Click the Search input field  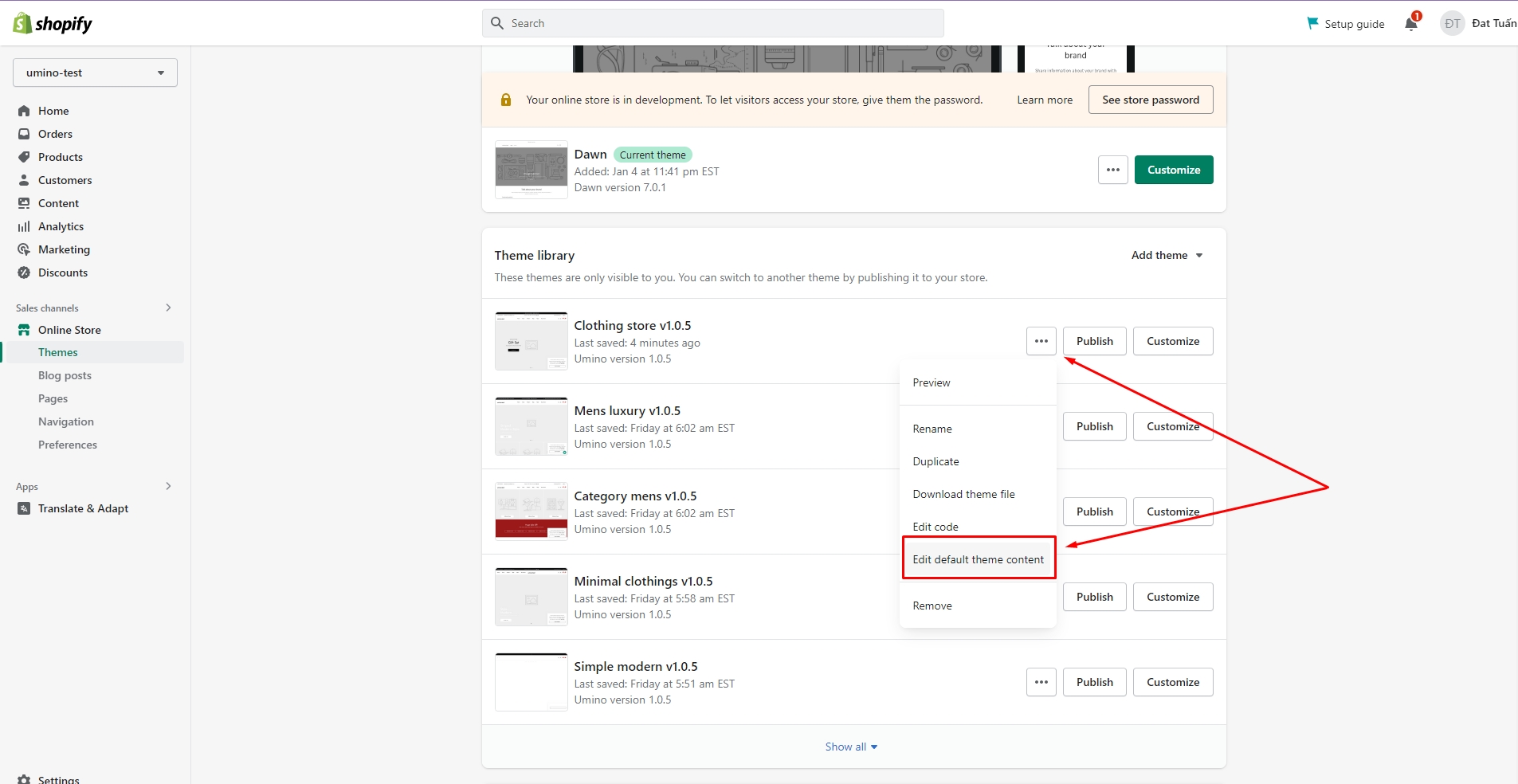(x=712, y=23)
